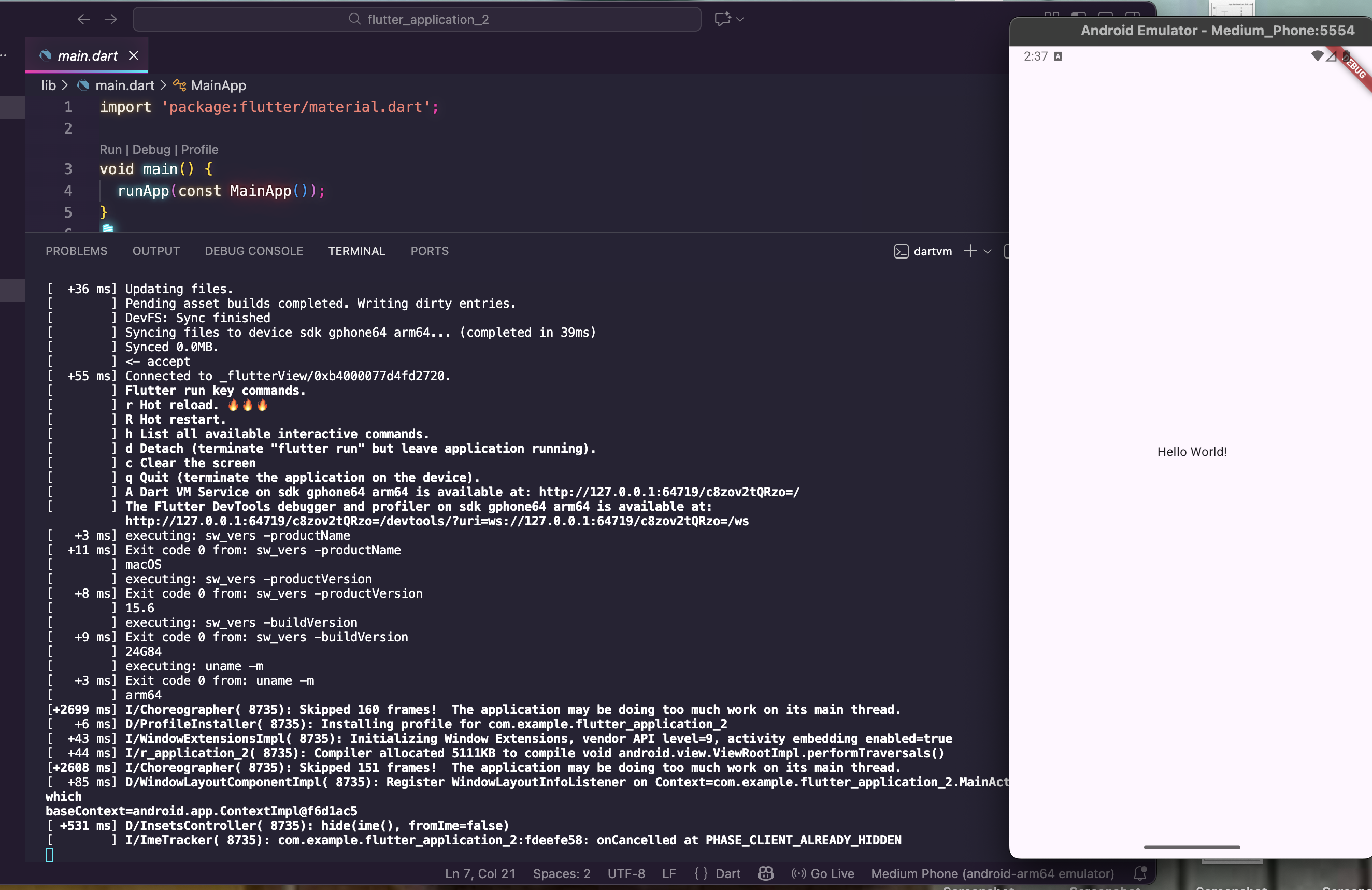Viewport: 1372px width, 890px height.
Task: Expand the chat dropdown chevron in title bar
Action: (741, 19)
